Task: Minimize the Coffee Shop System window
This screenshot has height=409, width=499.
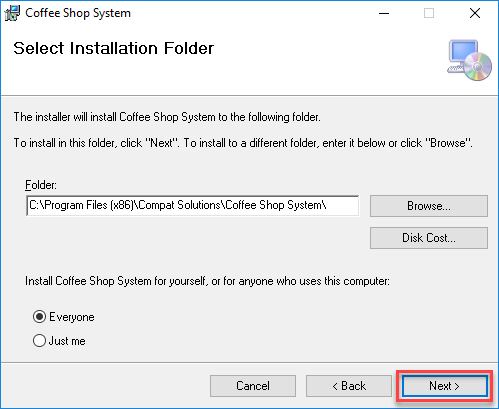Action: (x=384, y=13)
